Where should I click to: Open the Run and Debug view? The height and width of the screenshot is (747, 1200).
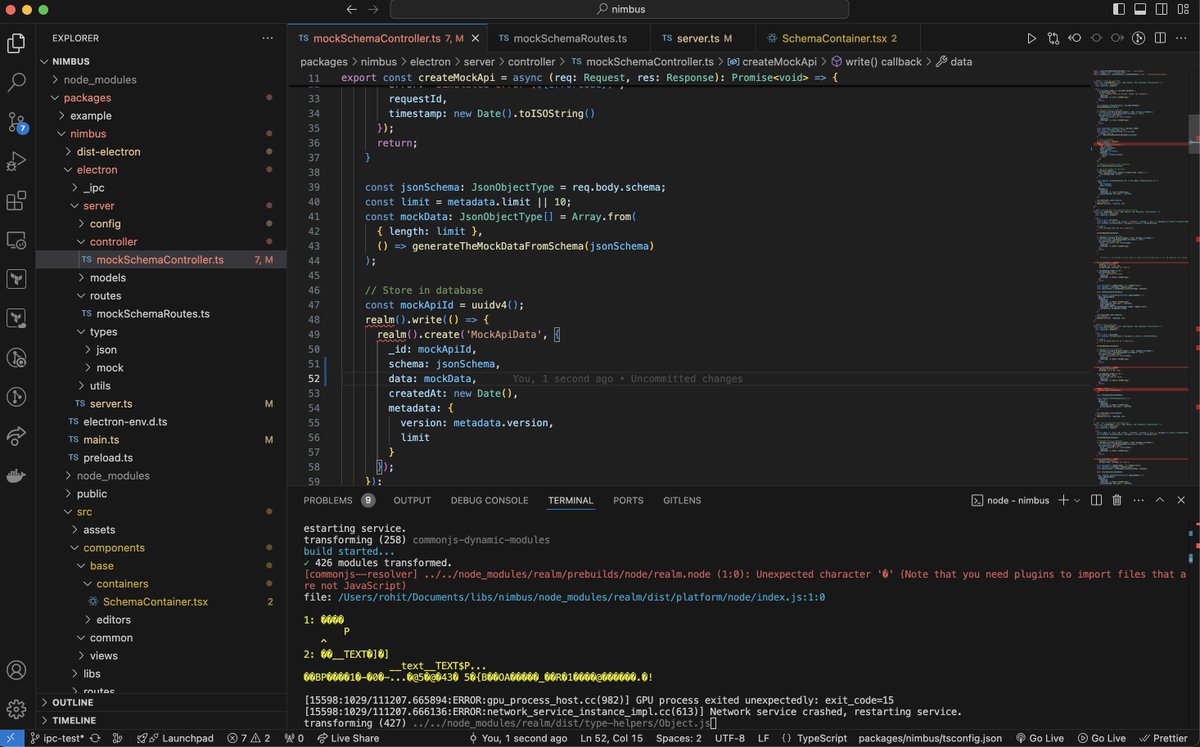click(x=17, y=161)
